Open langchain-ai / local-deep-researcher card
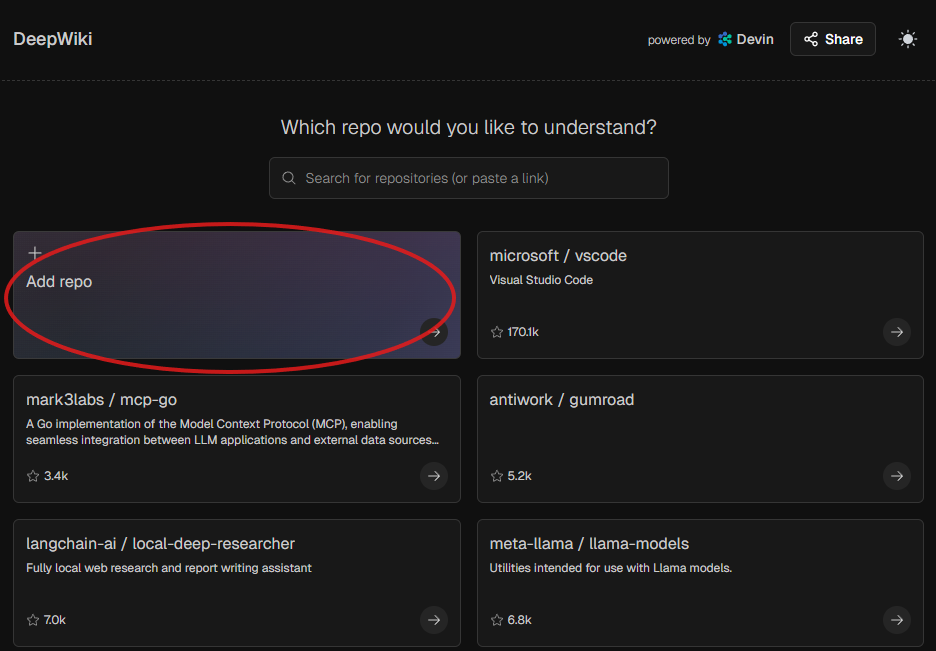This screenshot has height=651, width=936. coord(236,582)
